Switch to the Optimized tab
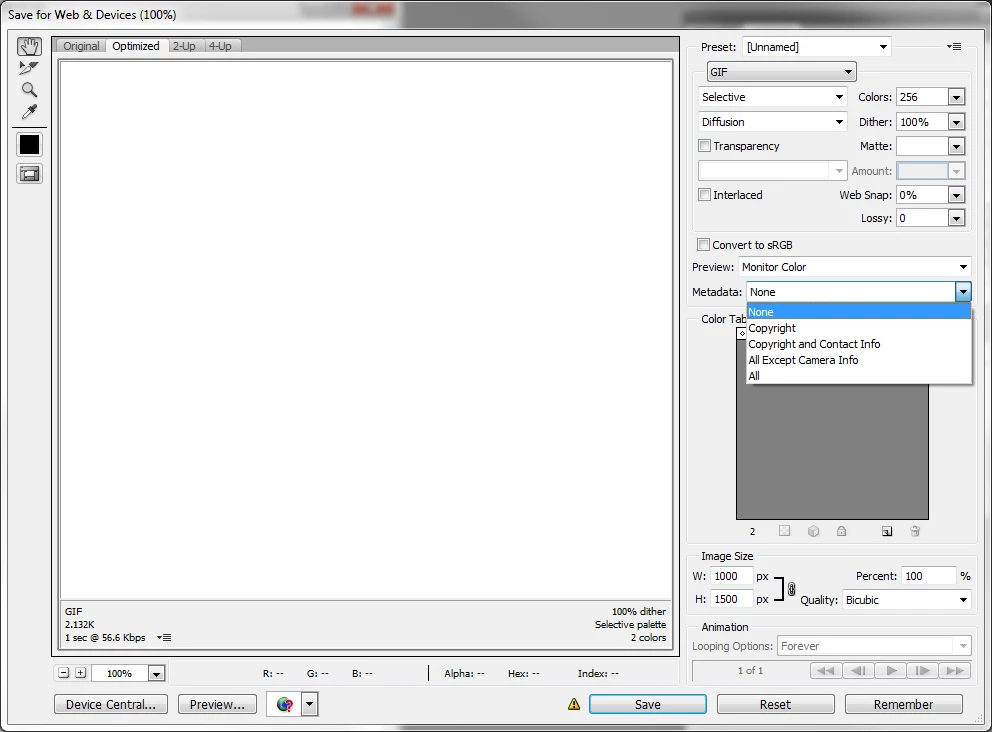This screenshot has height=732, width=992. [x=136, y=46]
